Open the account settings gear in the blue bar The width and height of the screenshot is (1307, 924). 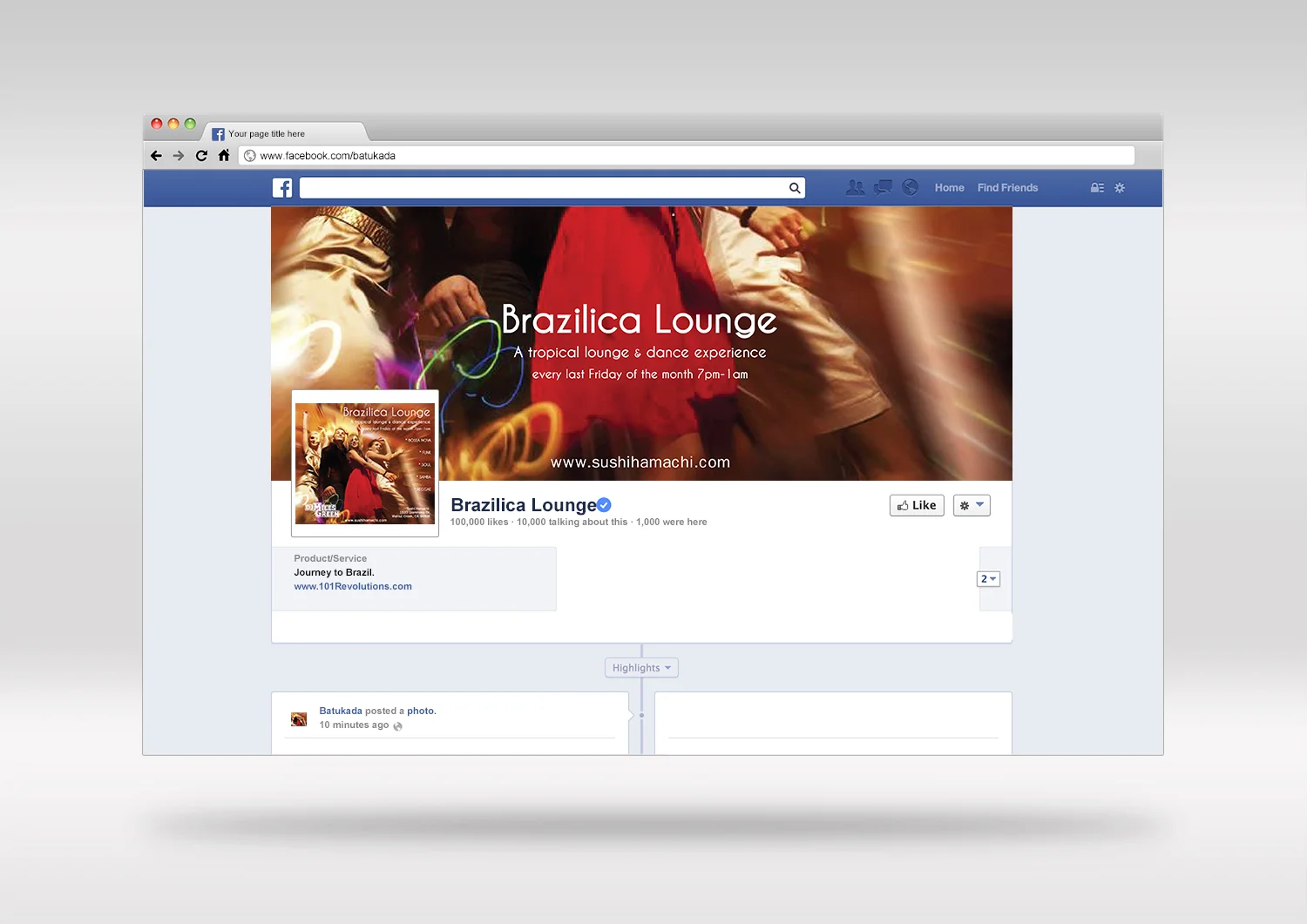click(x=1120, y=187)
